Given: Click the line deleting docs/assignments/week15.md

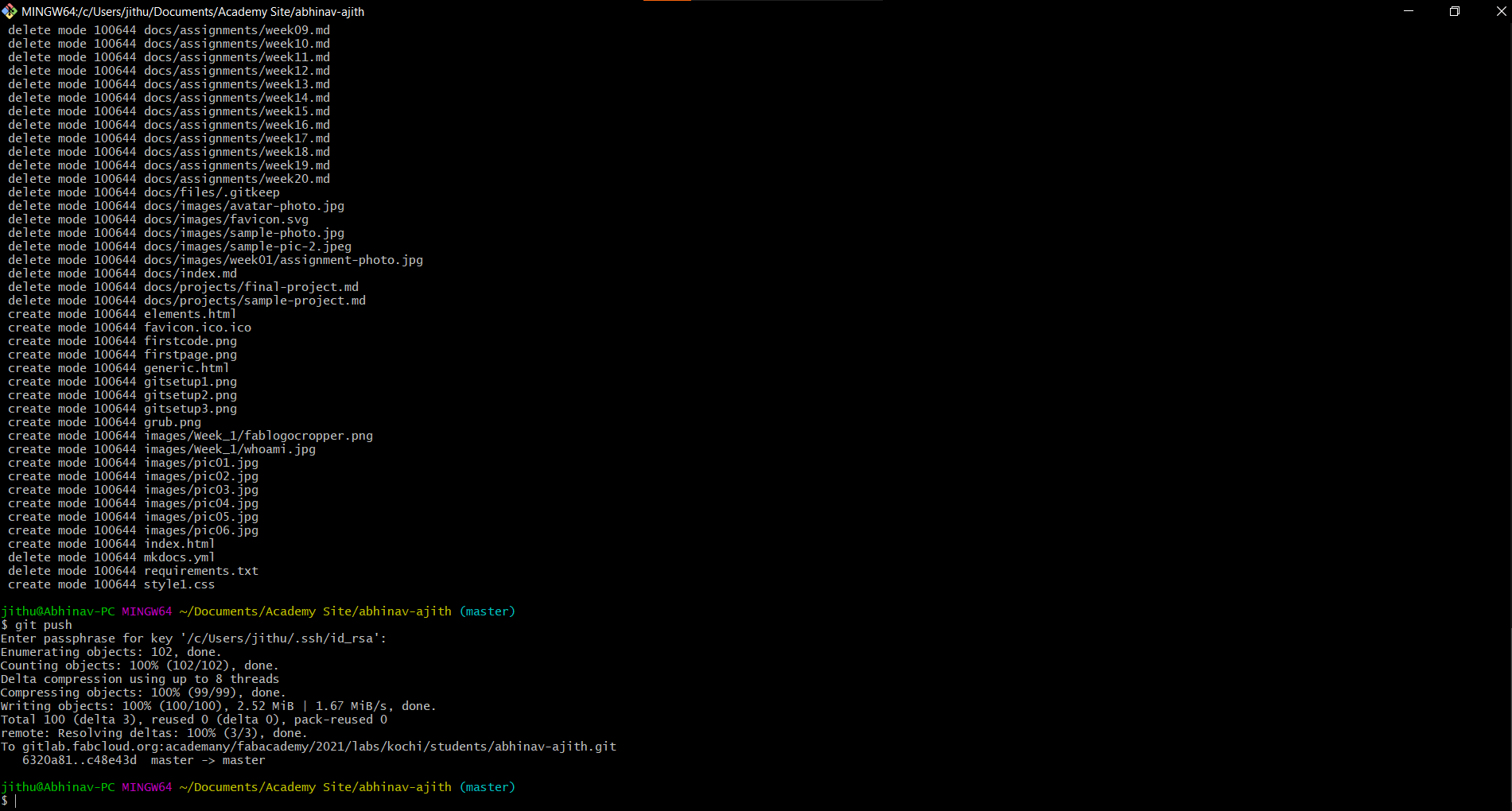Looking at the screenshot, I should click(x=169, y=111).
